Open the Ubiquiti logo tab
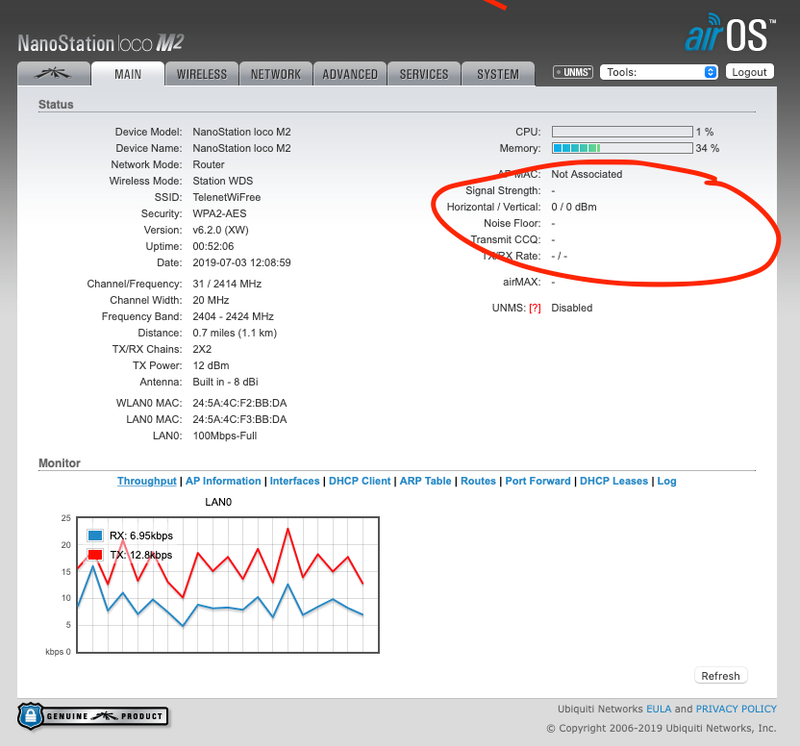Viewport: 800px width, 746px height. (x=54, y=74)
